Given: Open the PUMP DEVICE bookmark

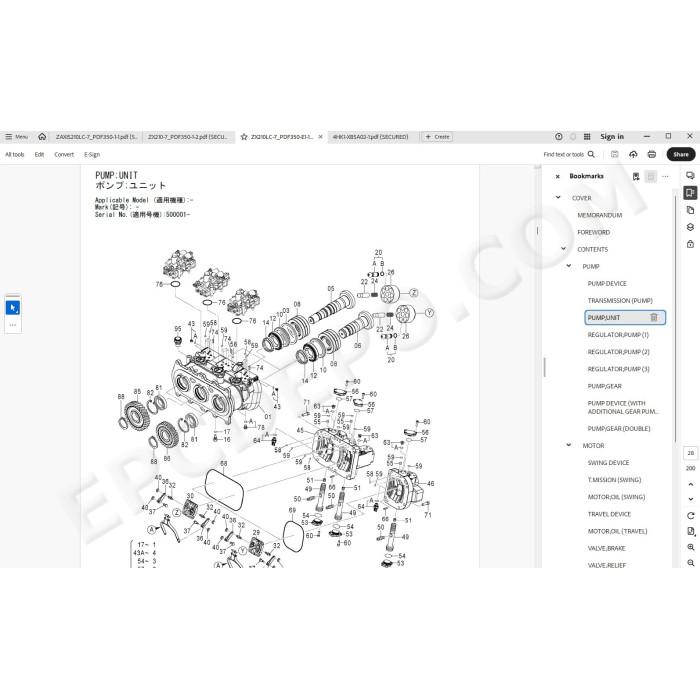Looking at the screenshot, I should 607,283.
